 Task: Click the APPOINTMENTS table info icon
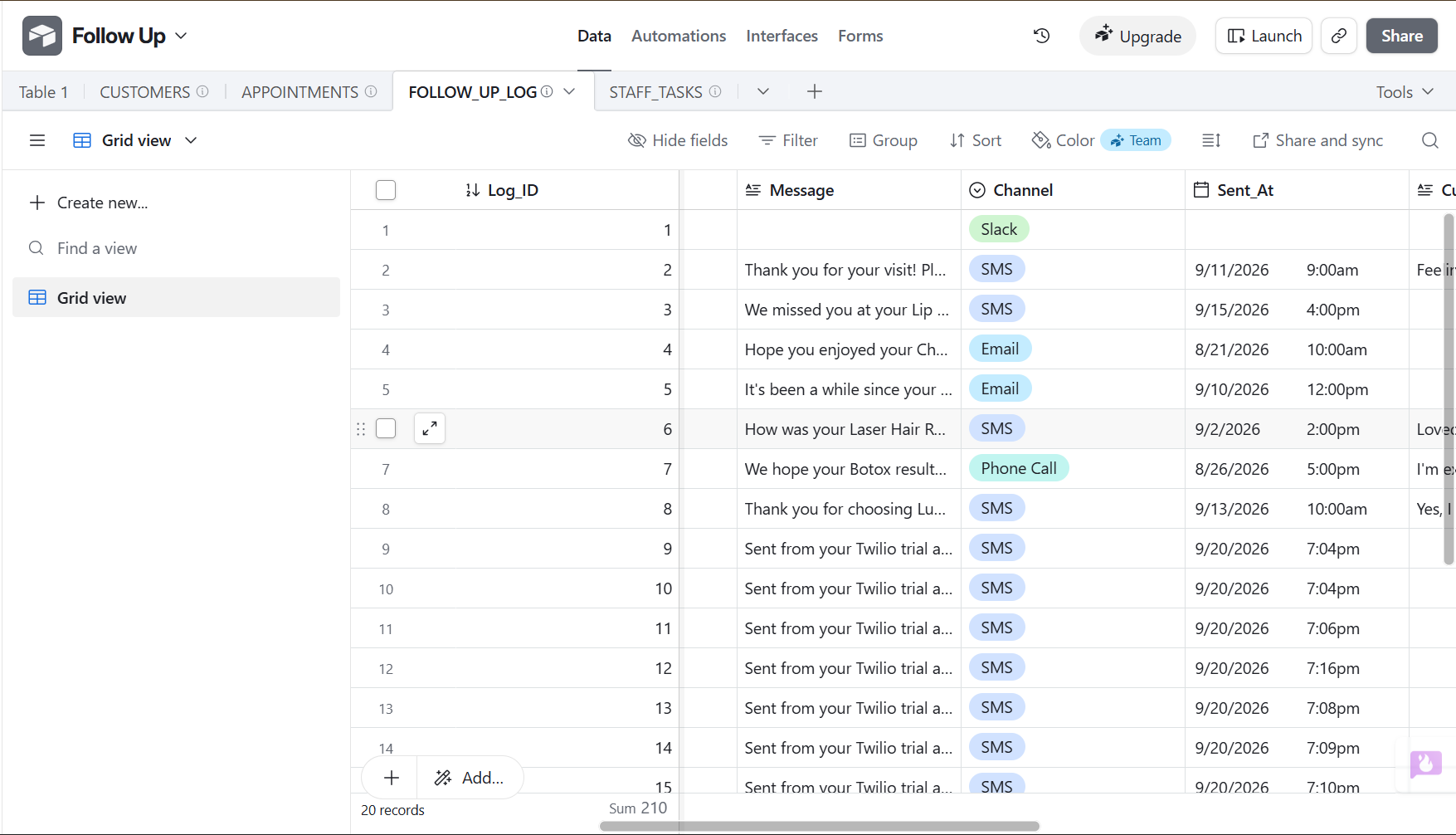tap(371, 91)
